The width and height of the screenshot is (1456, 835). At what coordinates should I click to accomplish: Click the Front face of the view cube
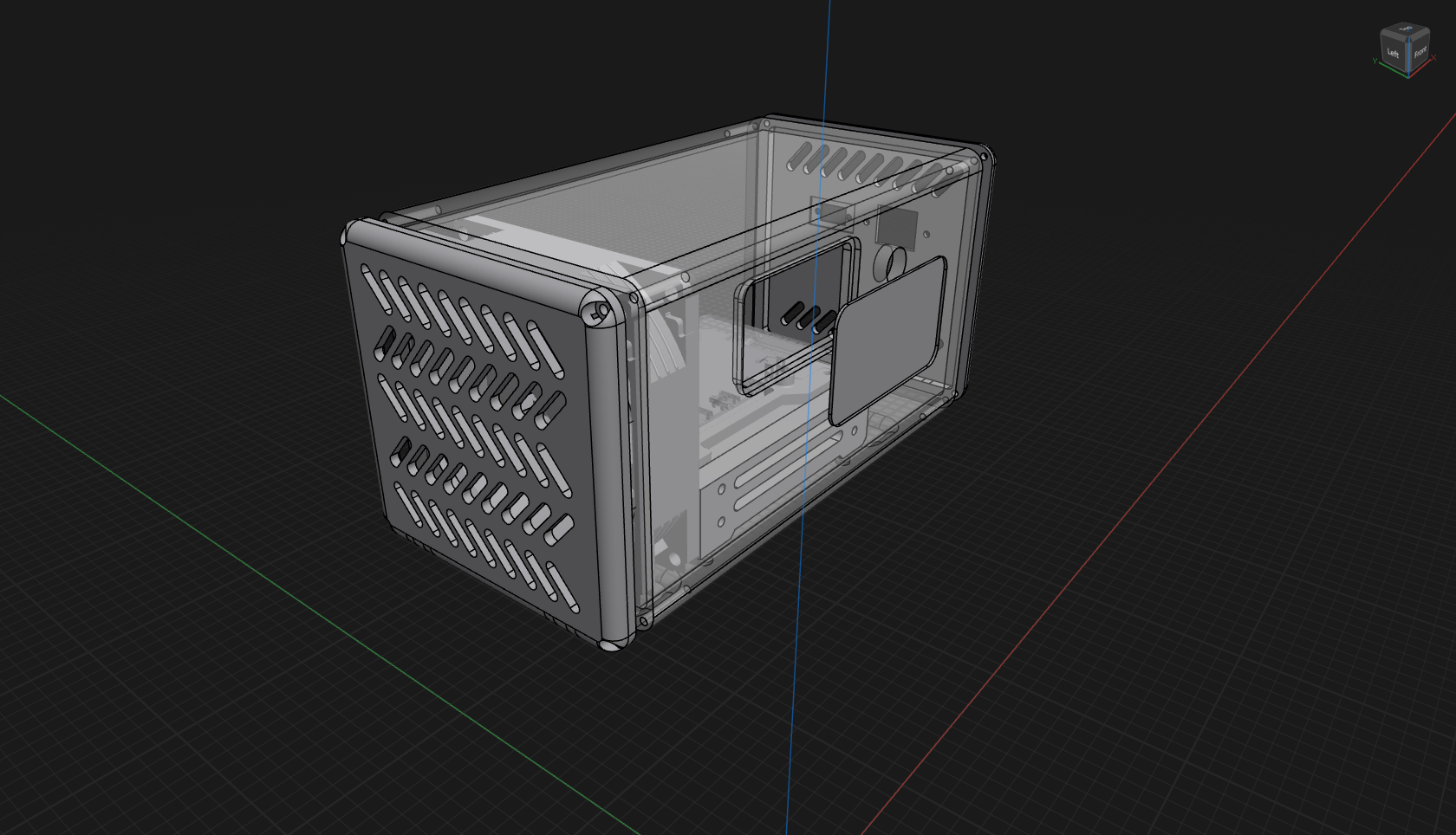[x=1420, y=50]
